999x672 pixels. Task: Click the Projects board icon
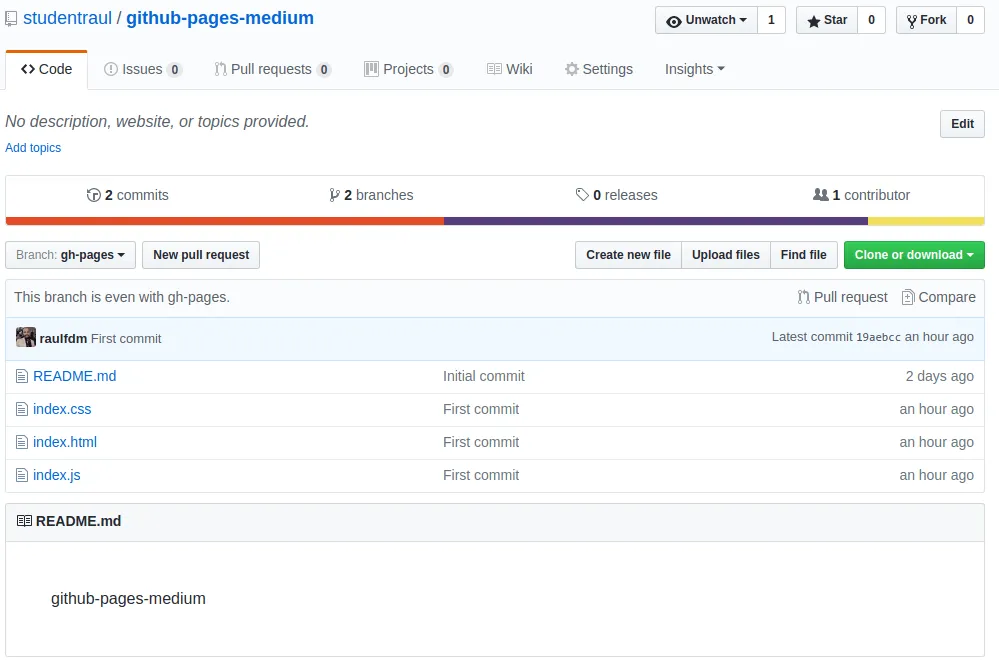[371, 69]
